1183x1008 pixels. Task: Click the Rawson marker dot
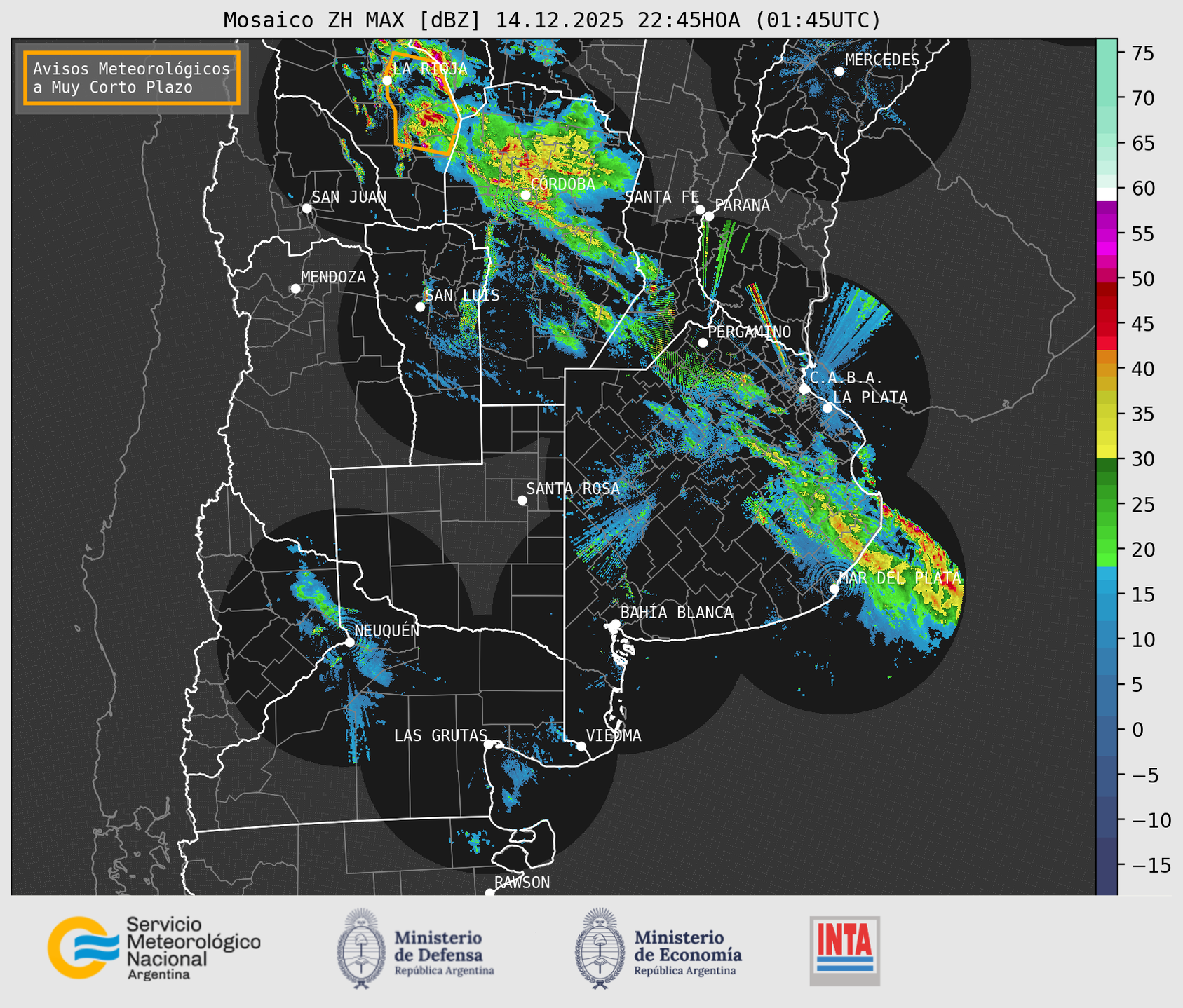pyautogui.click(x=489, y=892)
